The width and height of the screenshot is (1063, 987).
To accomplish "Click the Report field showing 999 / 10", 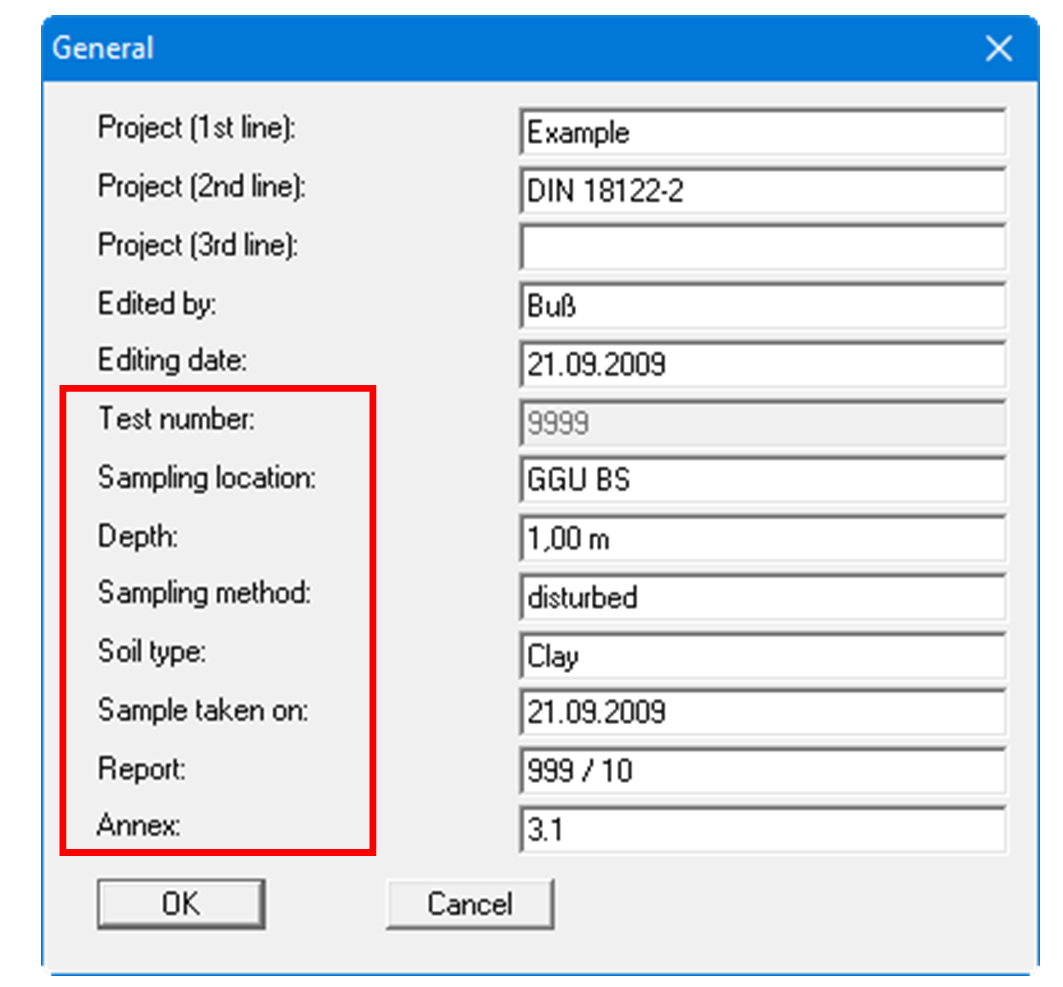I will pos(762,771).
